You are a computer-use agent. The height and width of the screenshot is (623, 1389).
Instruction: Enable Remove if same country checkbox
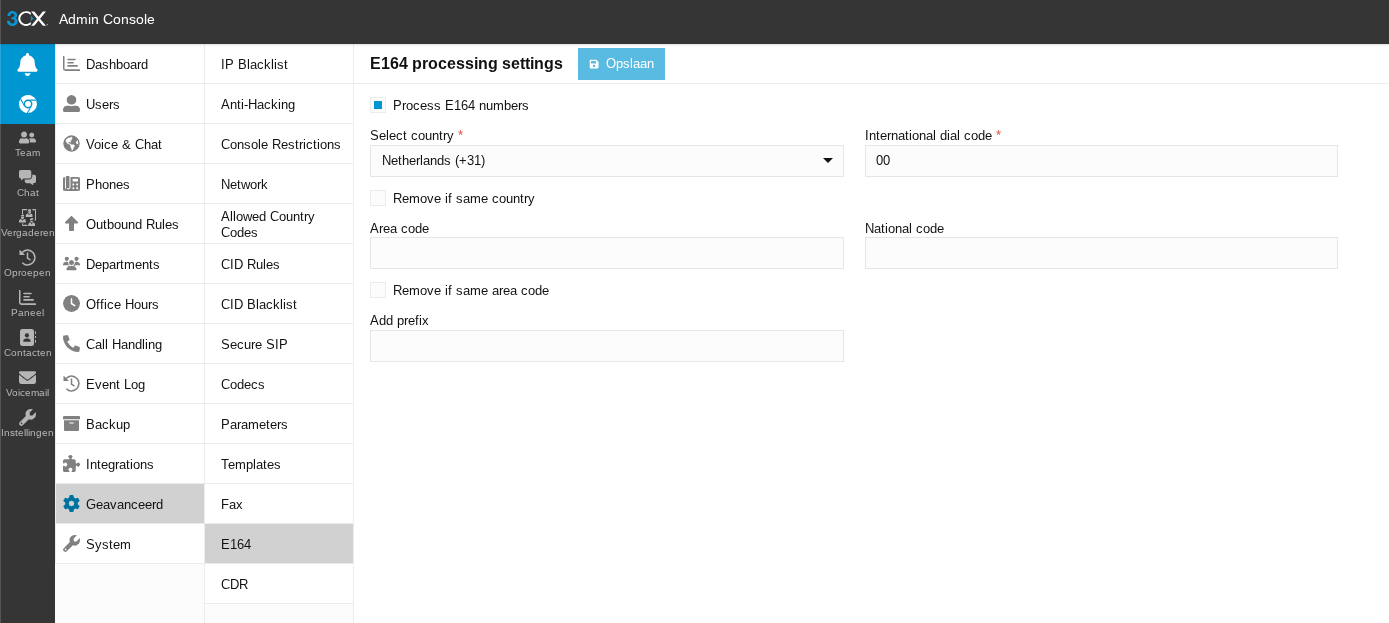point(378,198)
